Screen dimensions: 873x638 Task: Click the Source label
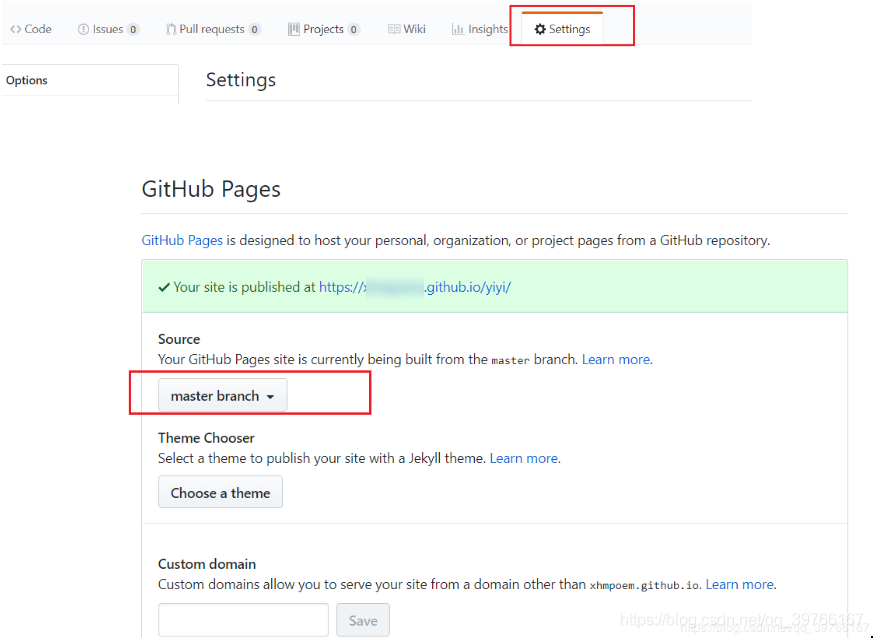[x=179, y=339]
